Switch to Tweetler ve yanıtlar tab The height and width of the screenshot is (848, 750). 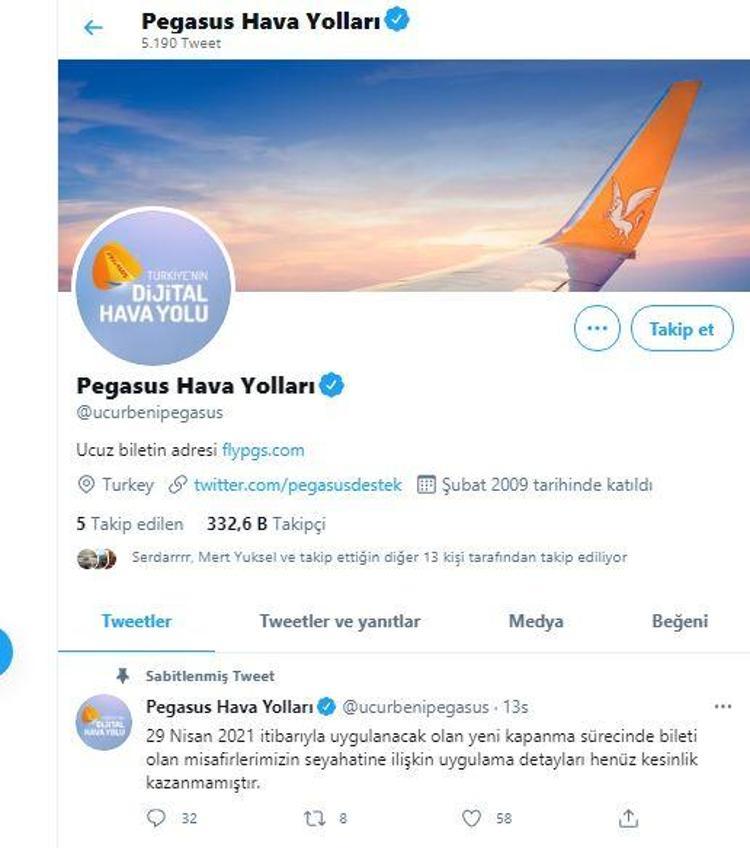(x=339, y=621)
